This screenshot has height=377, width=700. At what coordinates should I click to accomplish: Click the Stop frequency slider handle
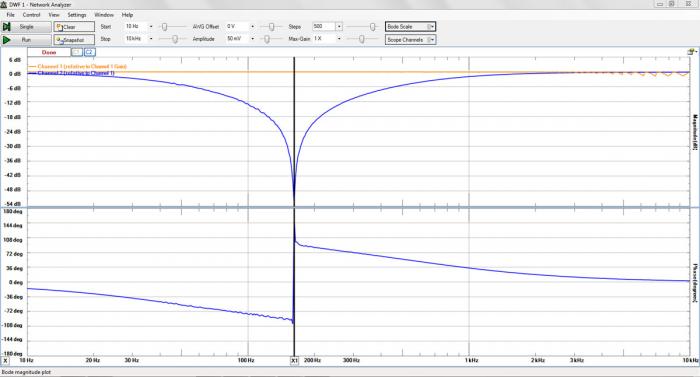click(175, 39)
